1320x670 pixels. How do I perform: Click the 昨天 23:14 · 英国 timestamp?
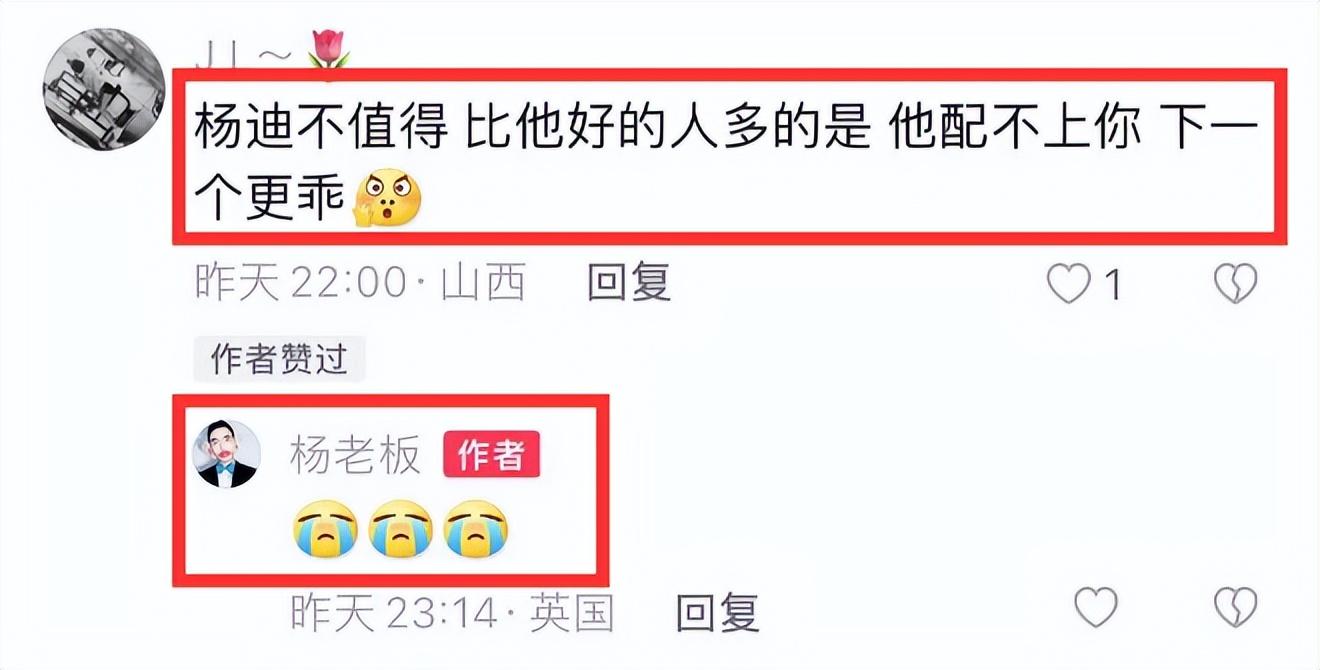[x=452, y=611]
